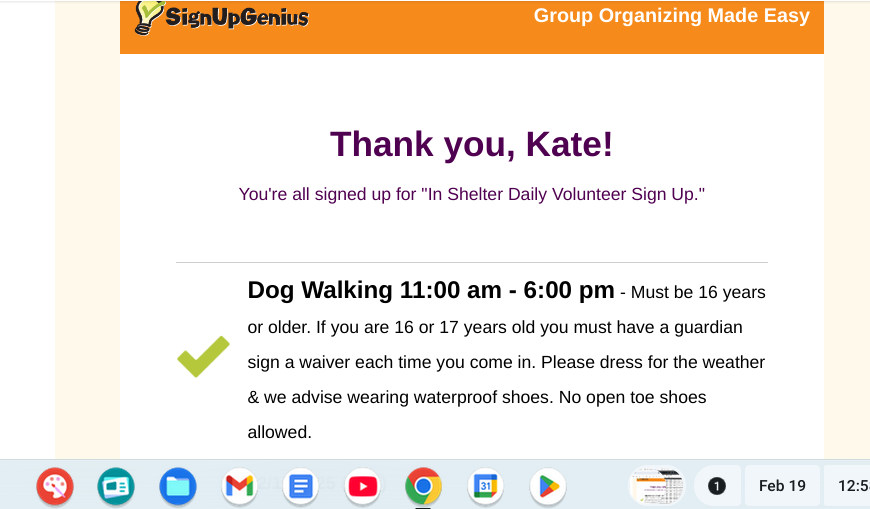Viewport: 870px width, 509px height.
Task: Launch Google Docs from the shelf
Action: pos(300,487)
